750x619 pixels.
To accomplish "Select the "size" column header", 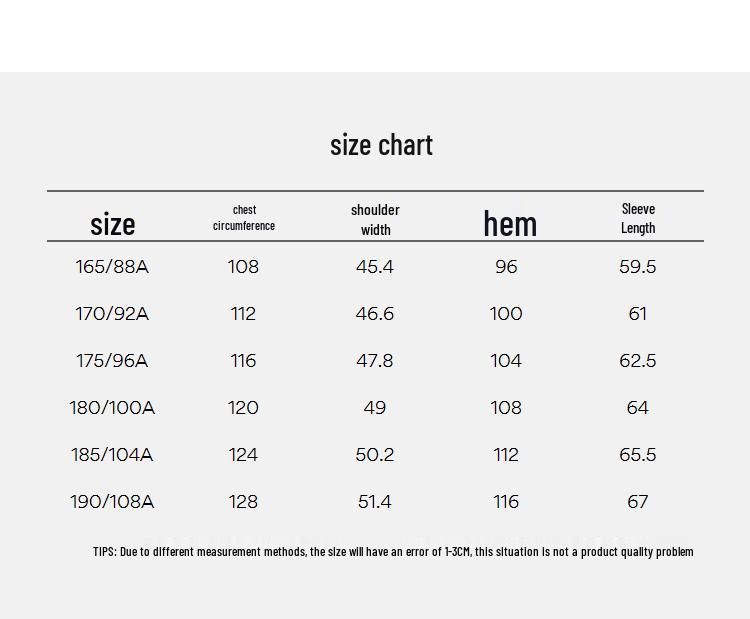I will 112,224.
